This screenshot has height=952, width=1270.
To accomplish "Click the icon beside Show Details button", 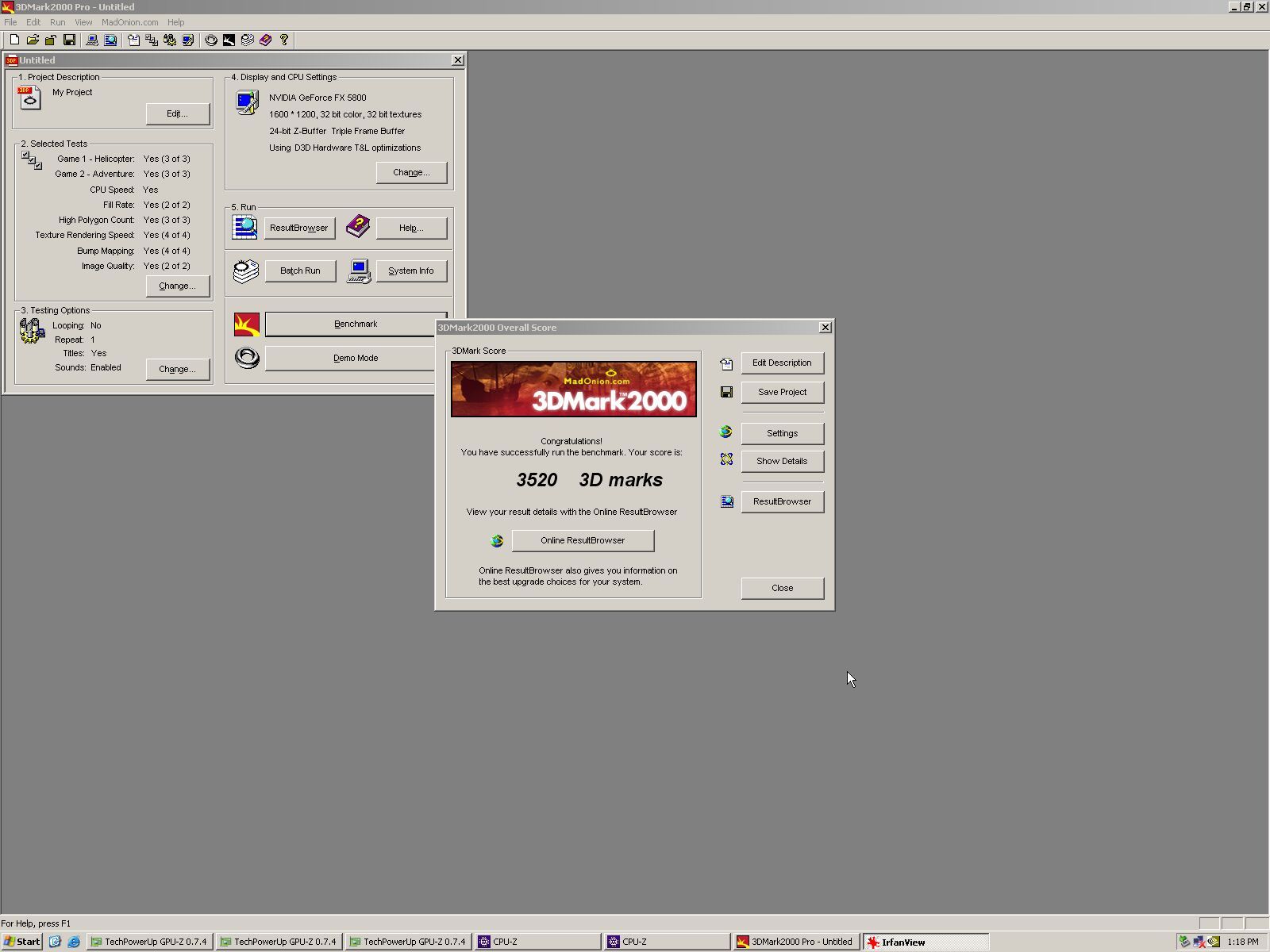I will pyautogui.click(x=726, y=459).
